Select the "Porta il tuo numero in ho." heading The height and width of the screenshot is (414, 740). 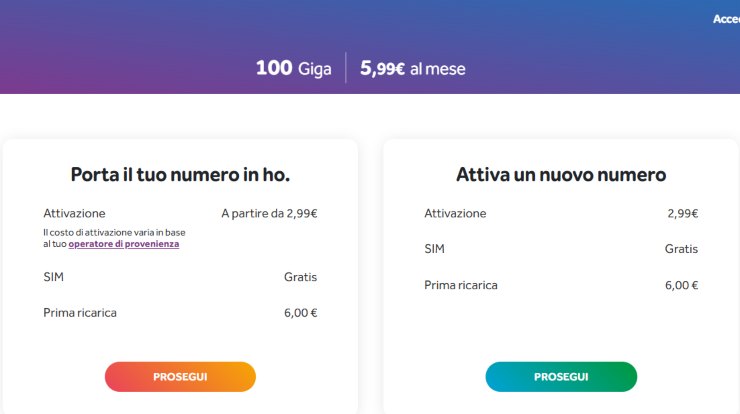[180, 175]
